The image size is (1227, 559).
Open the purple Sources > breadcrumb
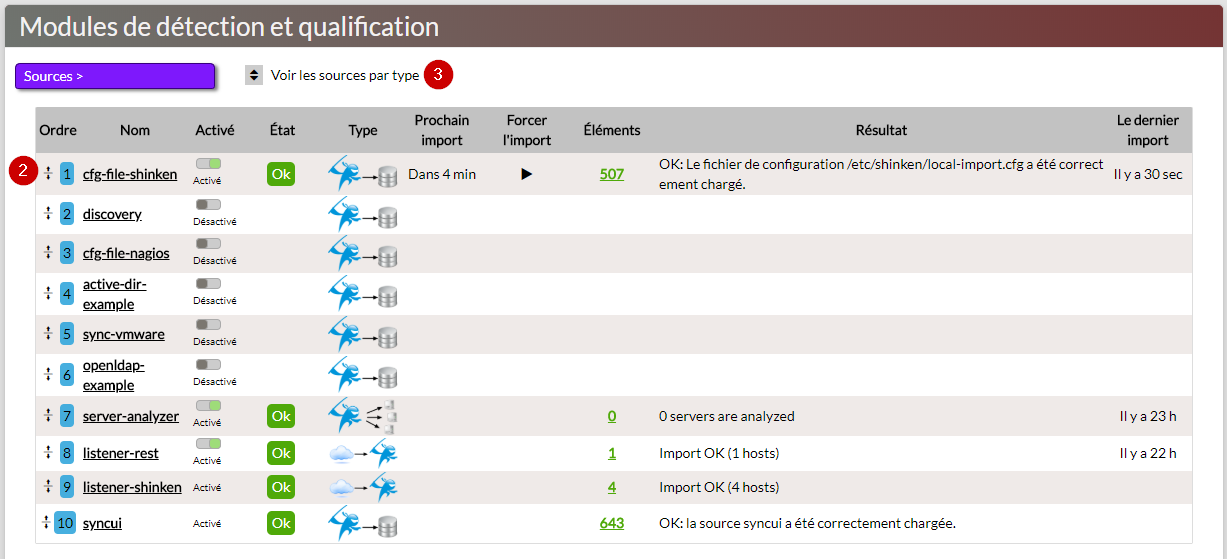pyautogui.click(x=115, y=76)
